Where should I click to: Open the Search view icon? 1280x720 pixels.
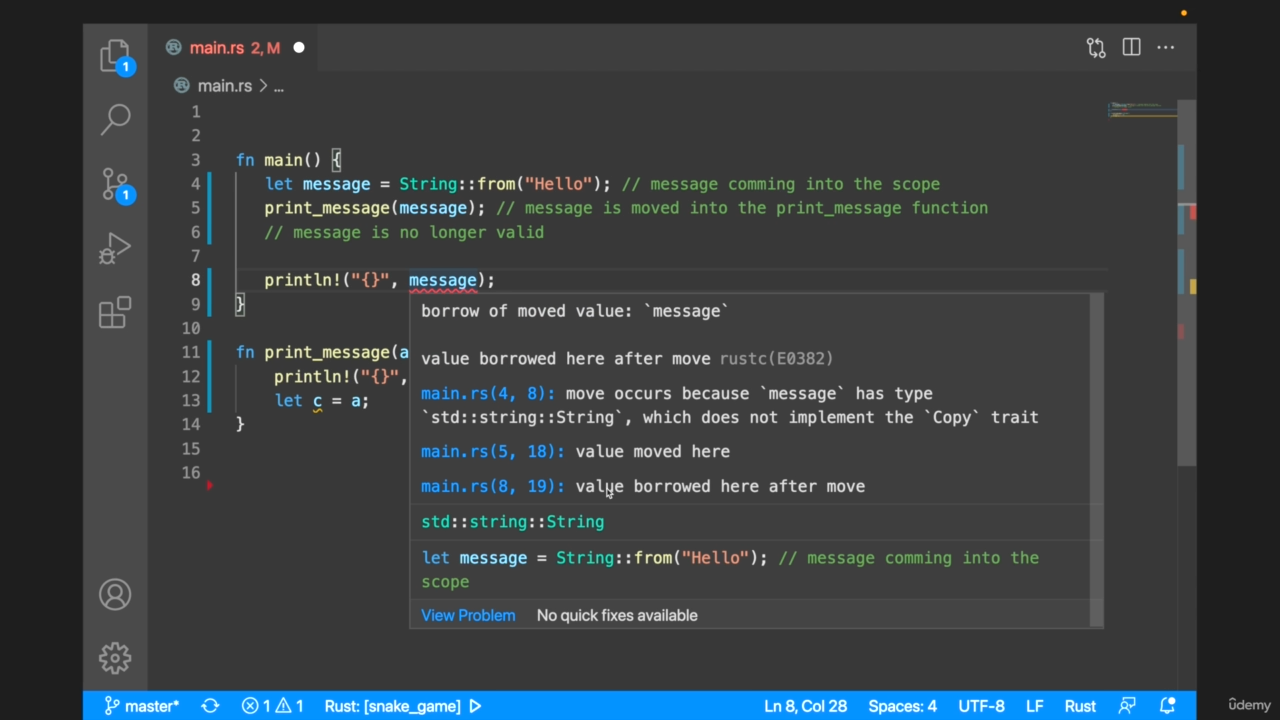click(x=115, y=119)
